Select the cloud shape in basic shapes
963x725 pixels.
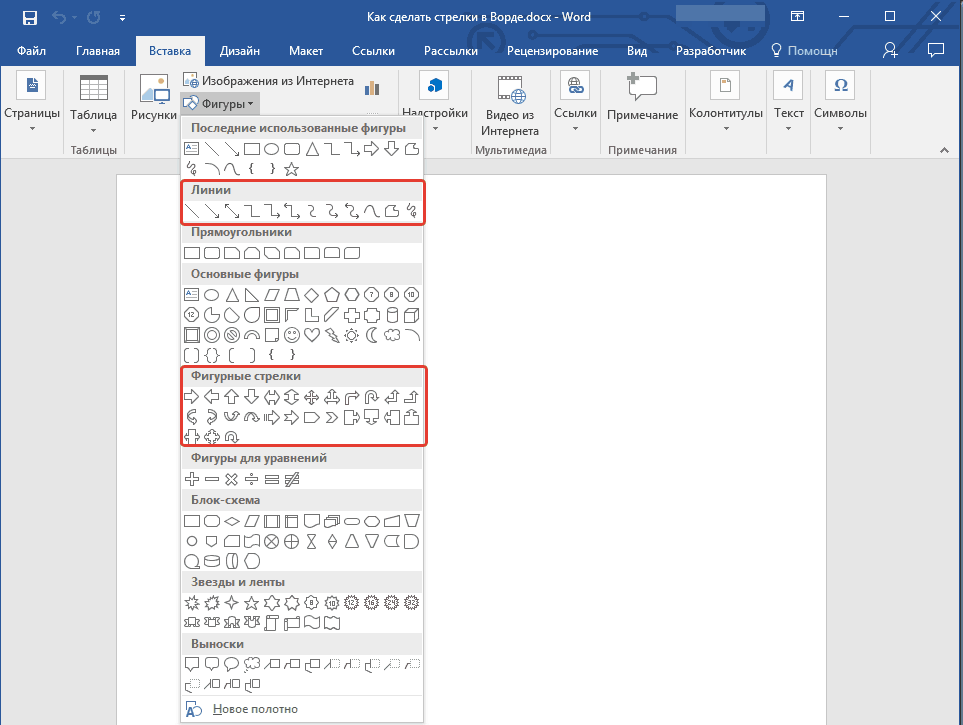coord(391,334)
